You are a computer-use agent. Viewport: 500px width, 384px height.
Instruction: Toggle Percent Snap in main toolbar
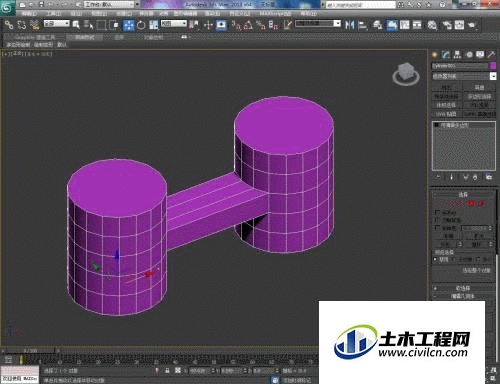pos(261,25)
